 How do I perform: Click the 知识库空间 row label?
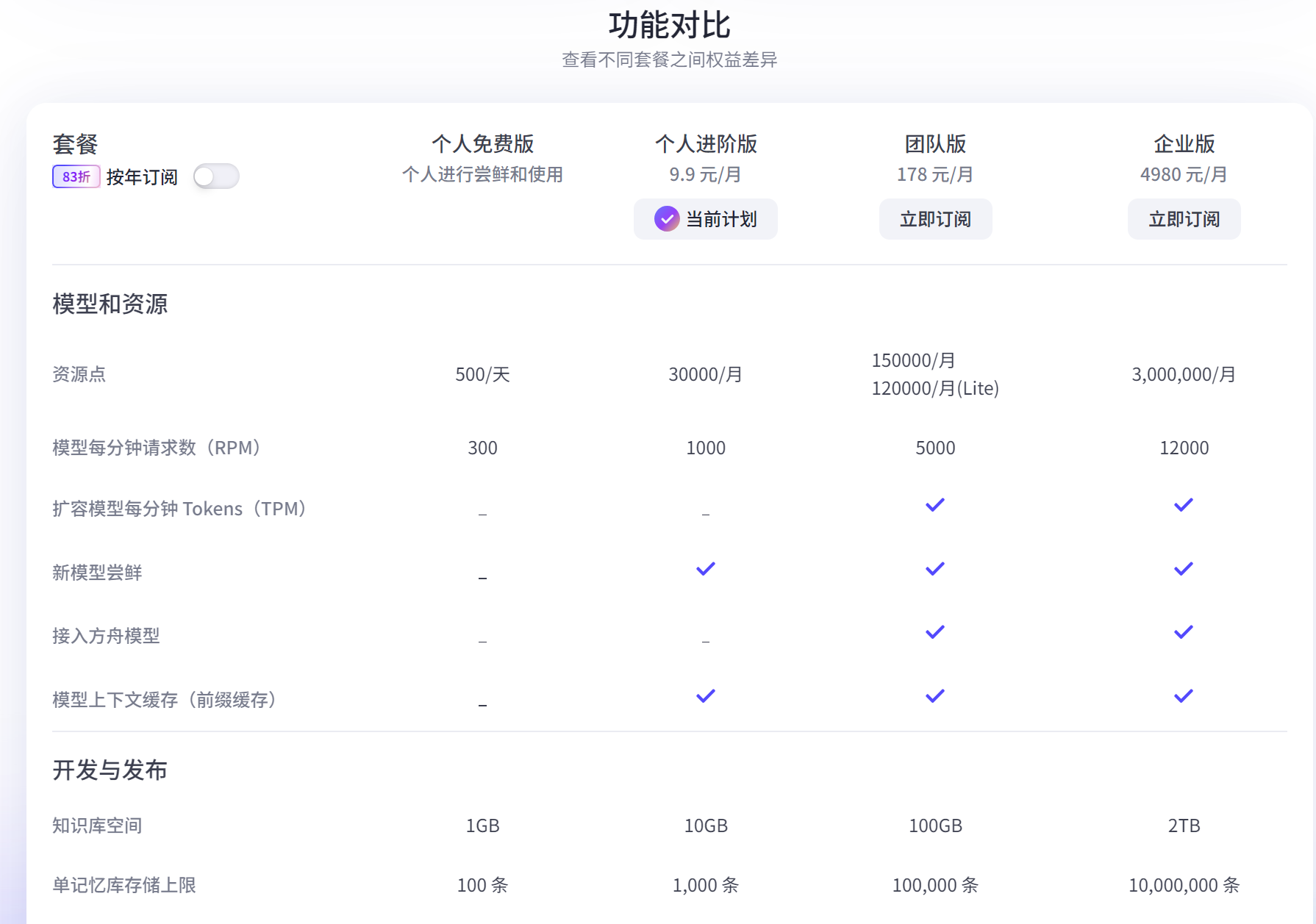(97, 825)
